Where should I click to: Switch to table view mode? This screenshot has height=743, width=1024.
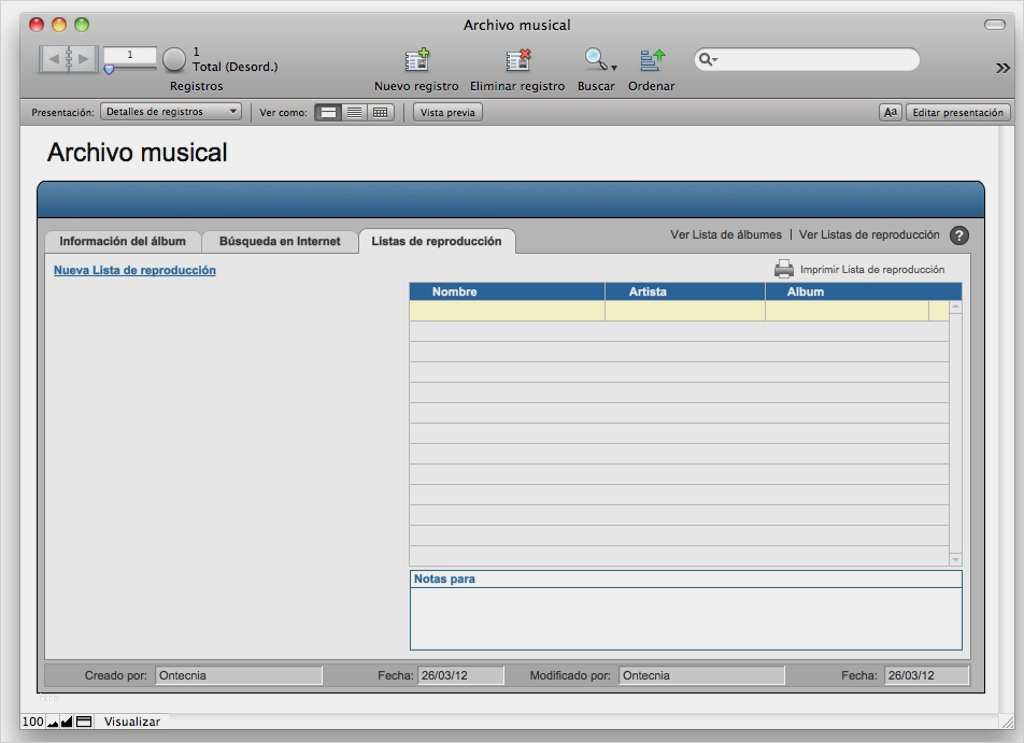[x=380, y=112]
